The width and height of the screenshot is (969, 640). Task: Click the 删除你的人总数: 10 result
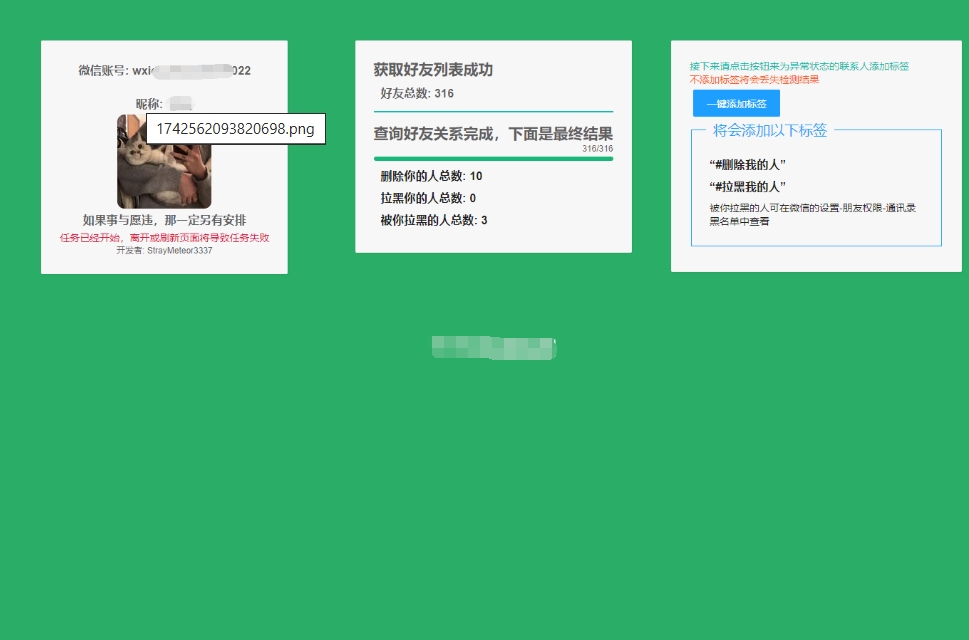point(431,176)
